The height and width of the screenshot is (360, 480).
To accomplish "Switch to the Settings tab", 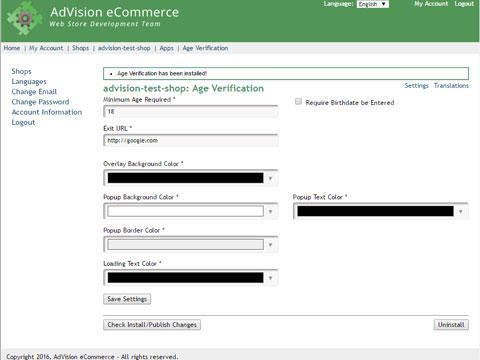I will (x=416, y=86).
